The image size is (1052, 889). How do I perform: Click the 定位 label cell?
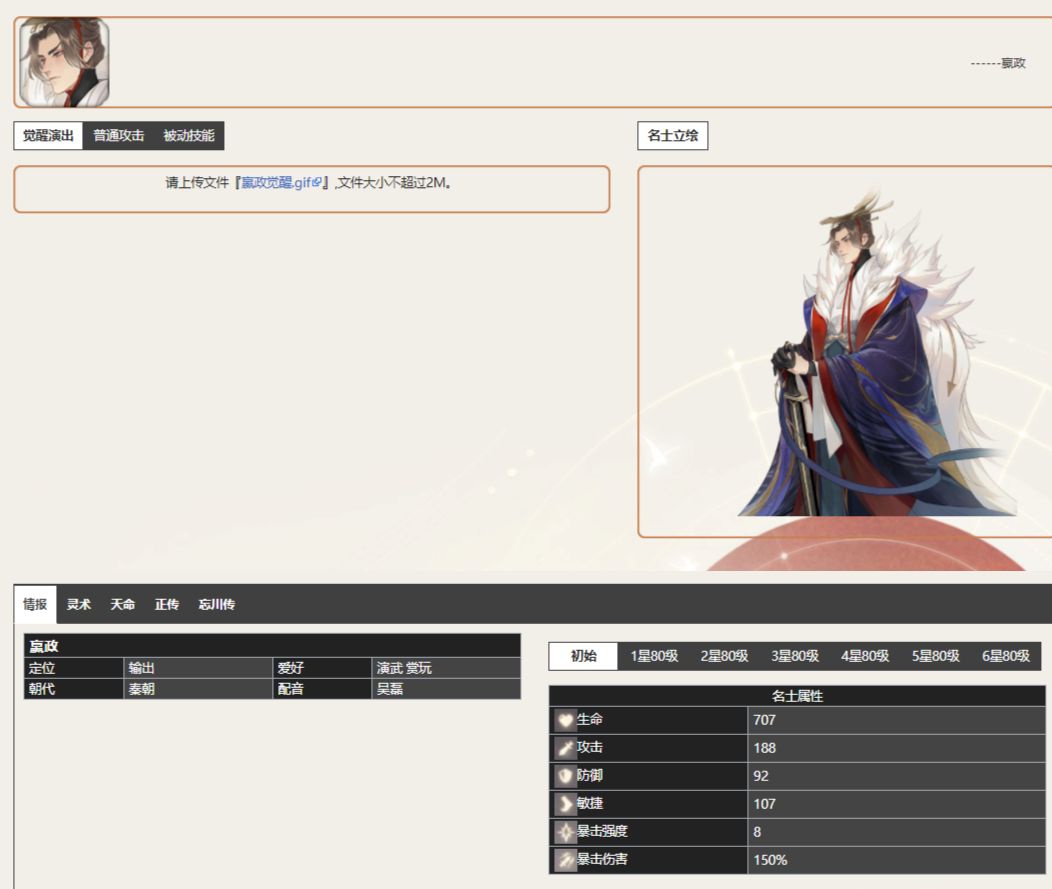tap(74, 668)
